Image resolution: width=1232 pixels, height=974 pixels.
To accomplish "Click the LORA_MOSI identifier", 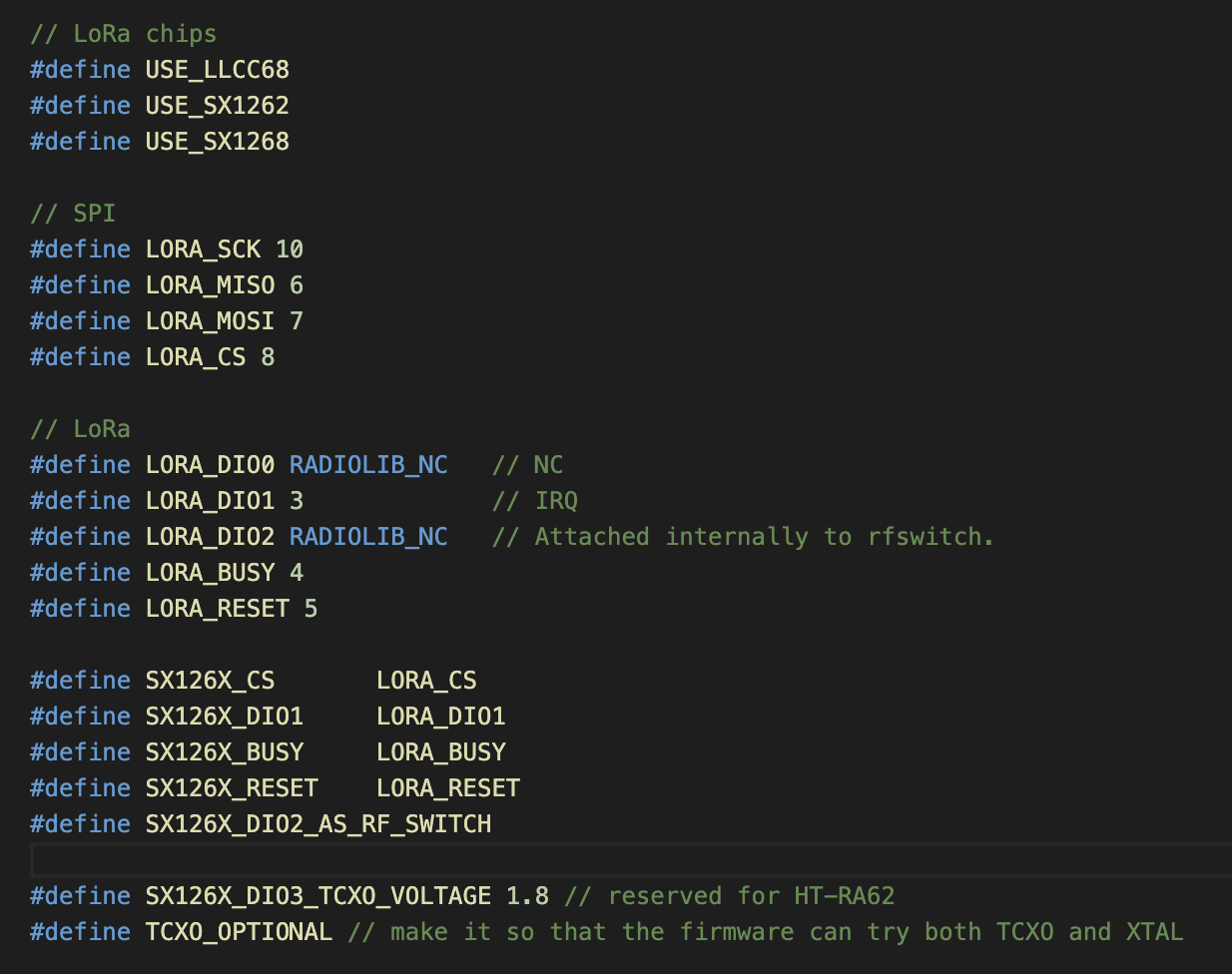I will 210,321.
